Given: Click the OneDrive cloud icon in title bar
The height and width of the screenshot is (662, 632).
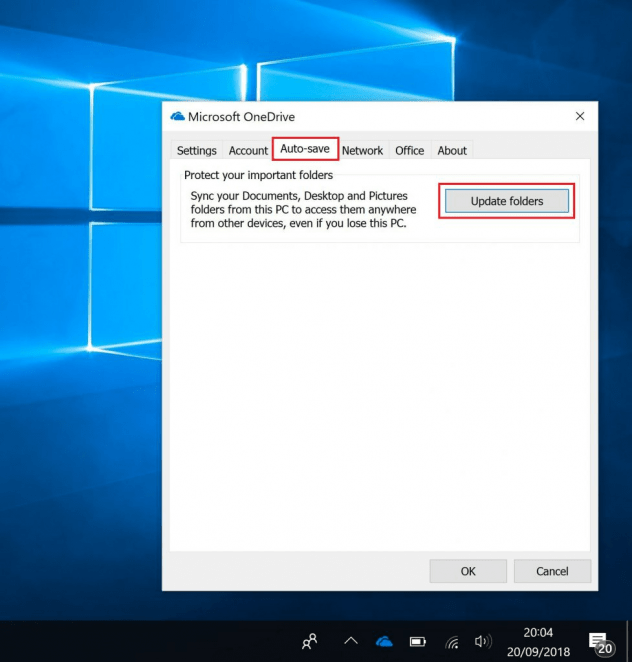Looking at the screenshot, I should click(177, 116).
